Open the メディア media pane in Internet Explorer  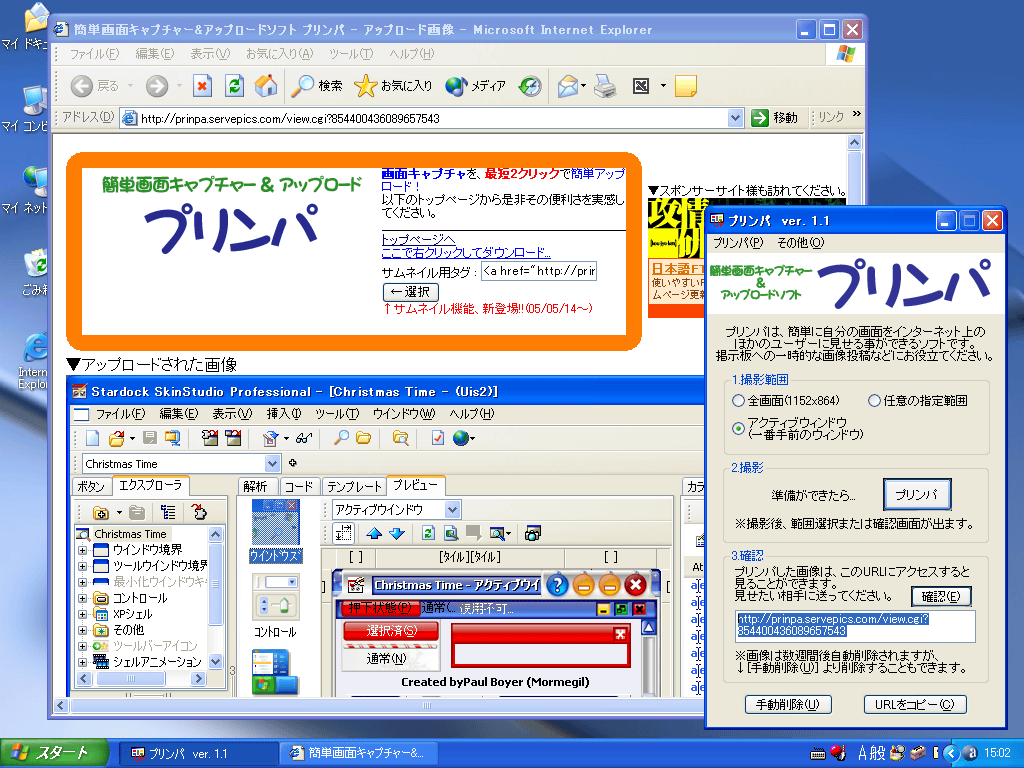pyautogui.click(x=475, y=86)
